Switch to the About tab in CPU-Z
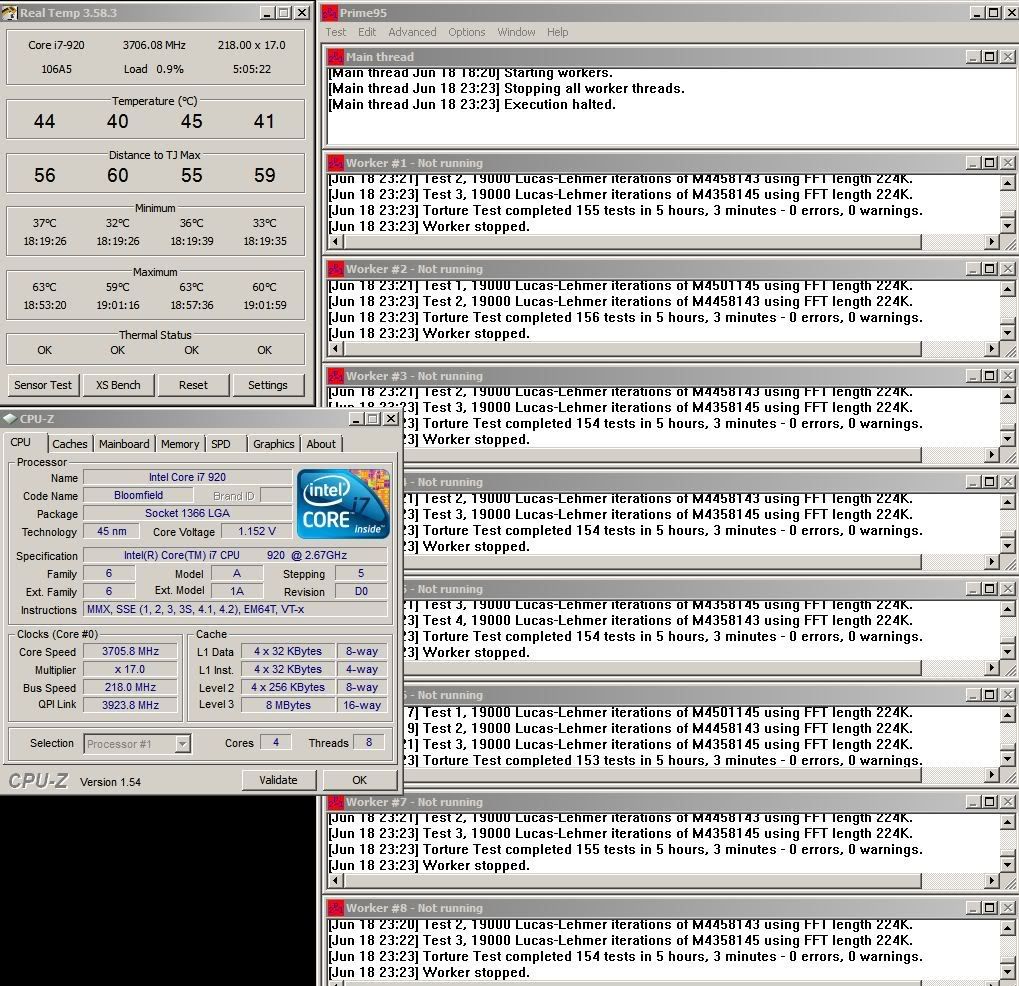 pos(321,444)
